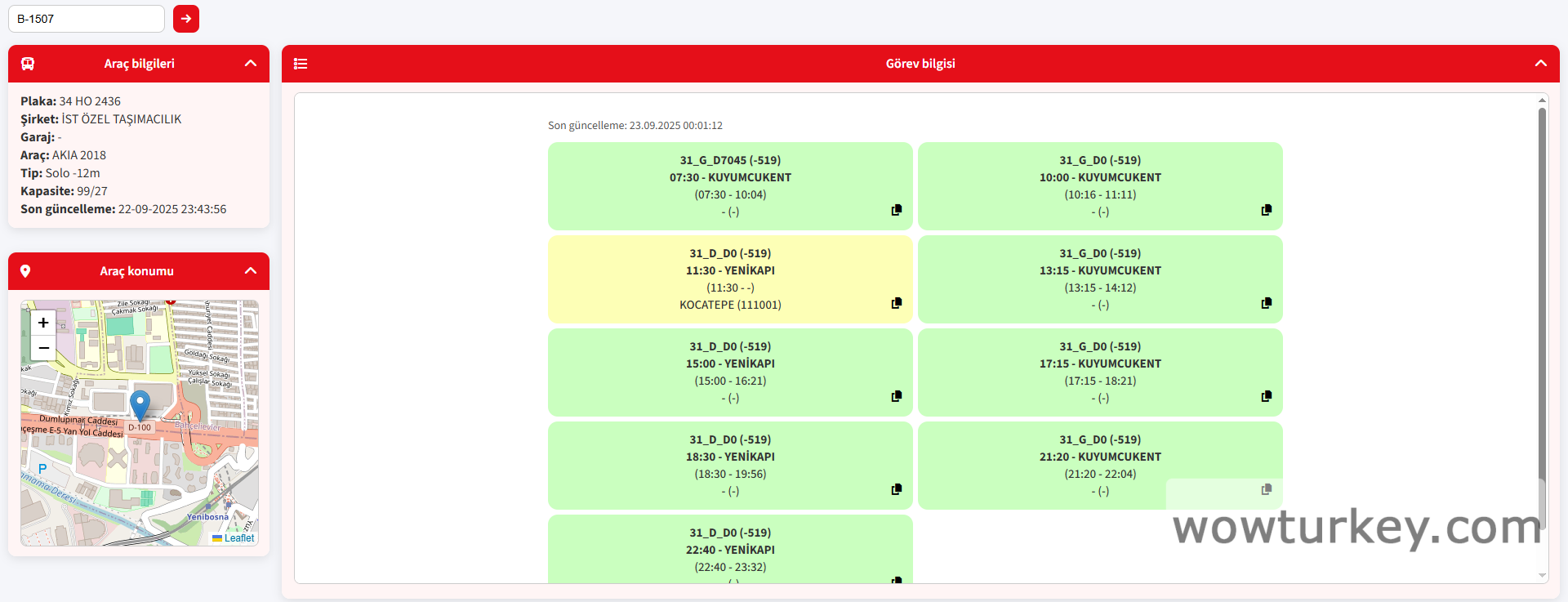Collapse the Araç bilgileri panel

pos(251,64)
